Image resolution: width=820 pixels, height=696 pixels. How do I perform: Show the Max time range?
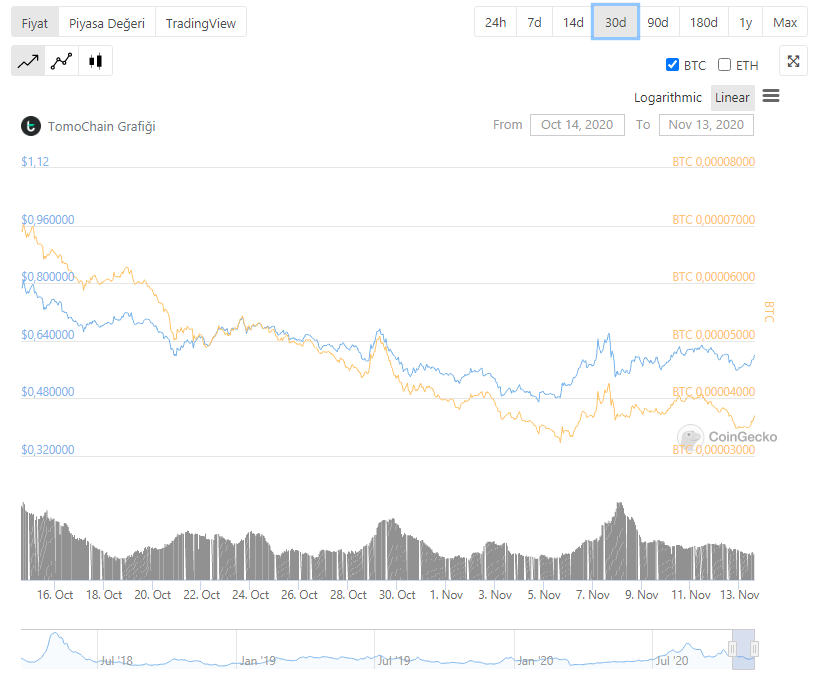click(x=785, y=22)
